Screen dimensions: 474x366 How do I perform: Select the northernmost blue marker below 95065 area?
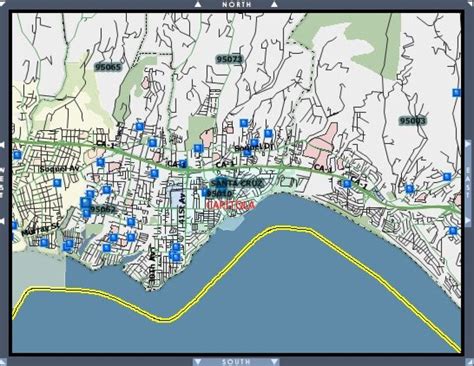pyautogui.click(x=140, y=127)
